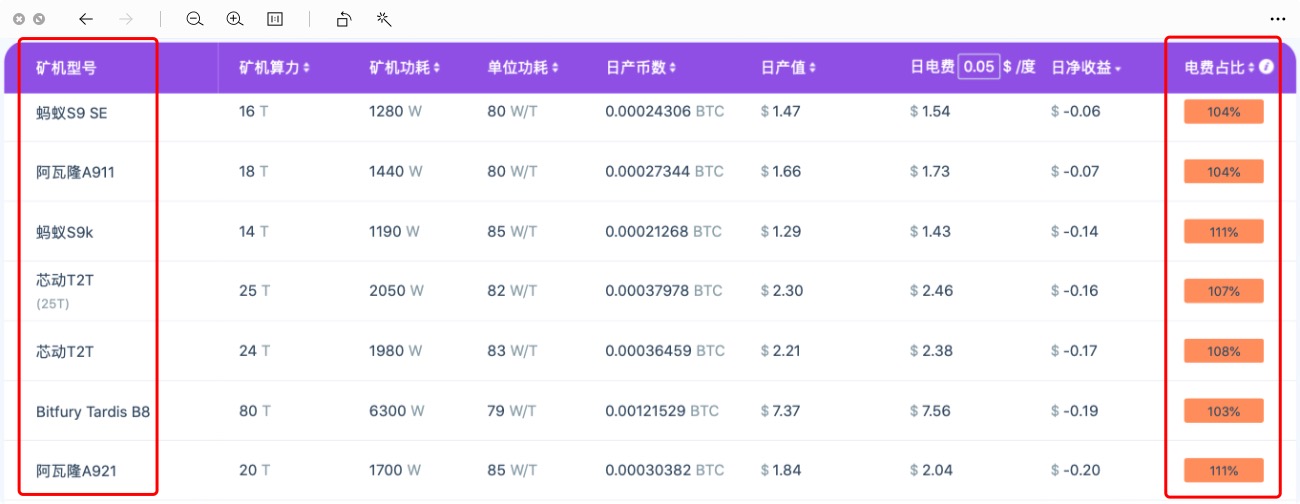
Task: Rotate the image with the rotate icon
Action: pos(343,19)
